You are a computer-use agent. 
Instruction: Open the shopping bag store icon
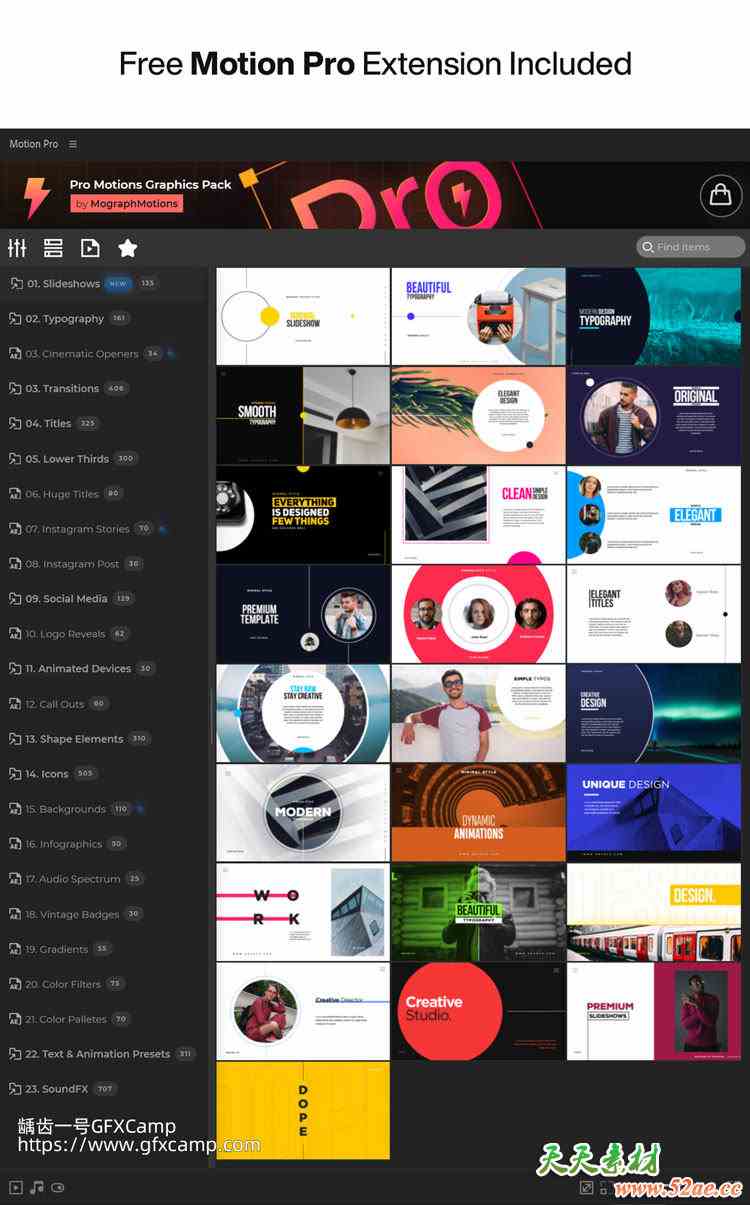pyautogui.click(x=720, y=195)
